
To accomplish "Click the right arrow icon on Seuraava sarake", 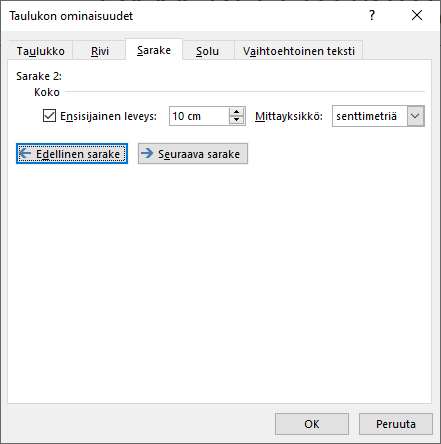I will [147, 153].
